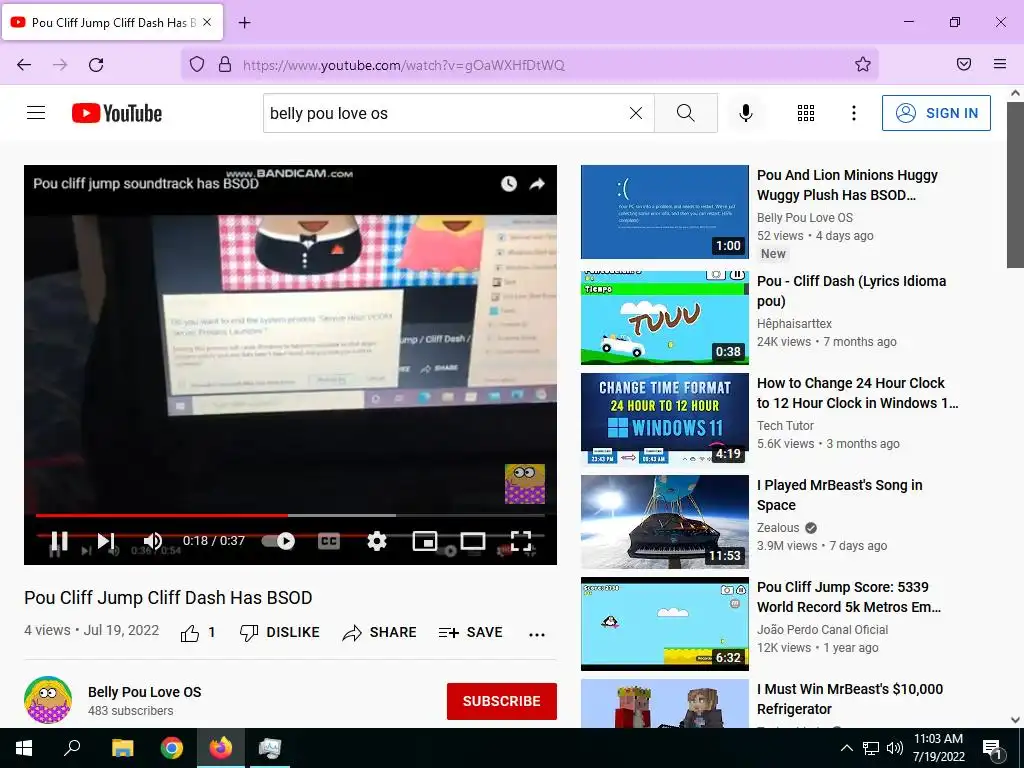Toggle the autoplay switch in the player
The height and width of the screenshot is (768, 1024).
[279, 541]
